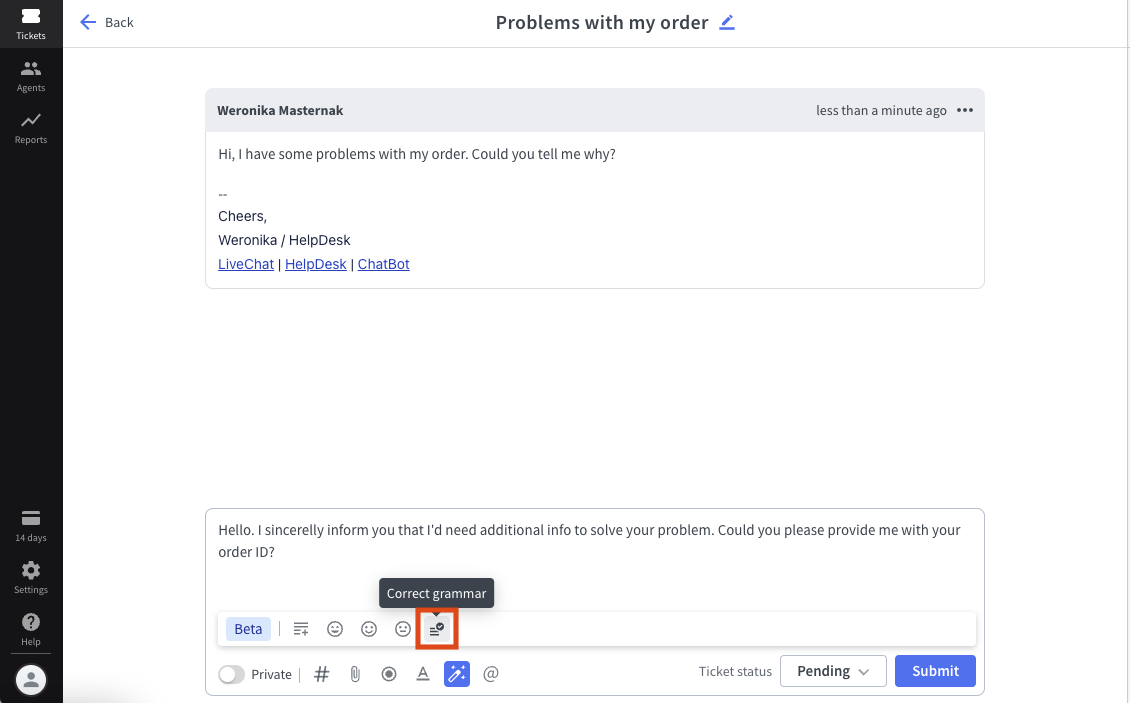Open message options three-dot menu

point(965,110)
